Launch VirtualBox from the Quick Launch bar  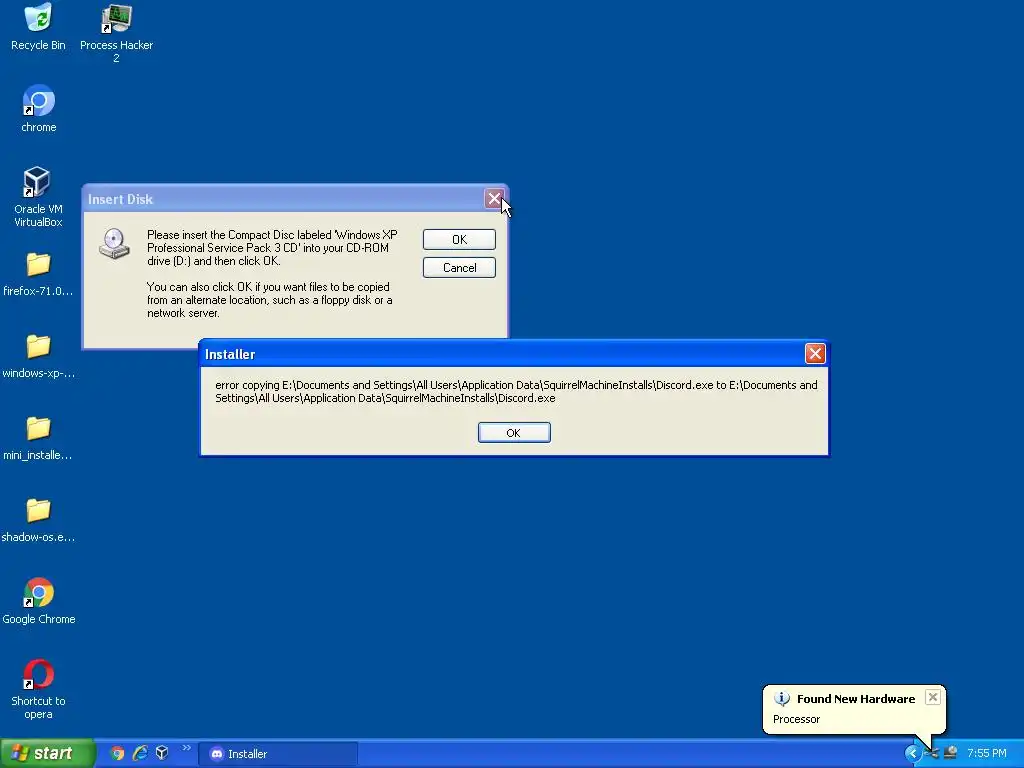tap(162, 753)
